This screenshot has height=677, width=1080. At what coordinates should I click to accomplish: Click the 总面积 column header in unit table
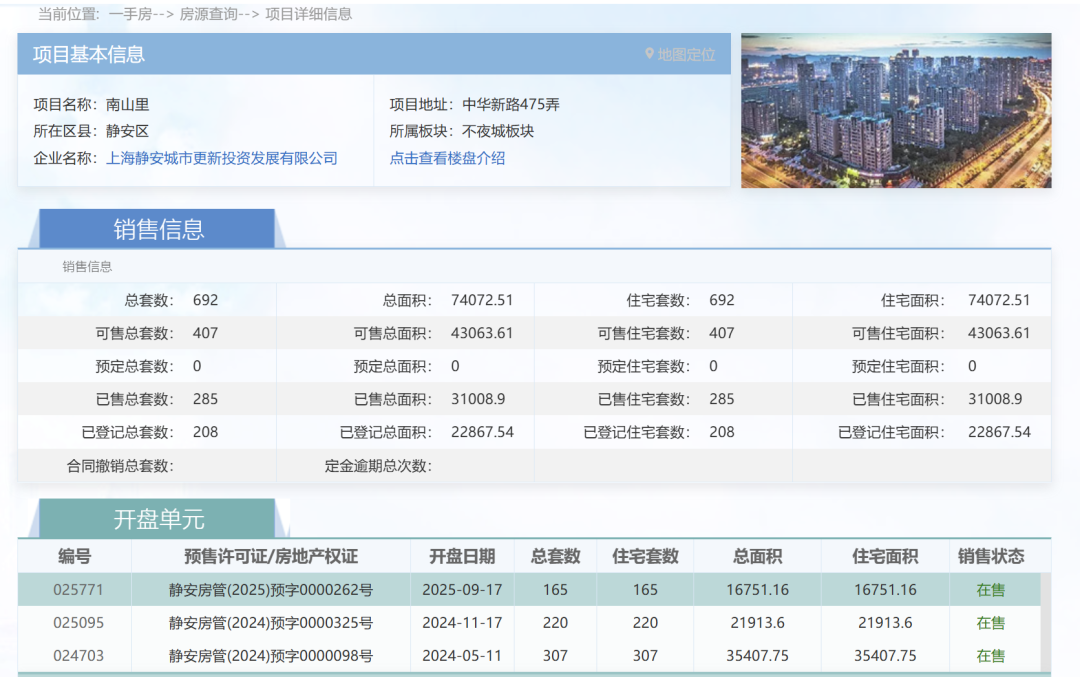point(757,556)
